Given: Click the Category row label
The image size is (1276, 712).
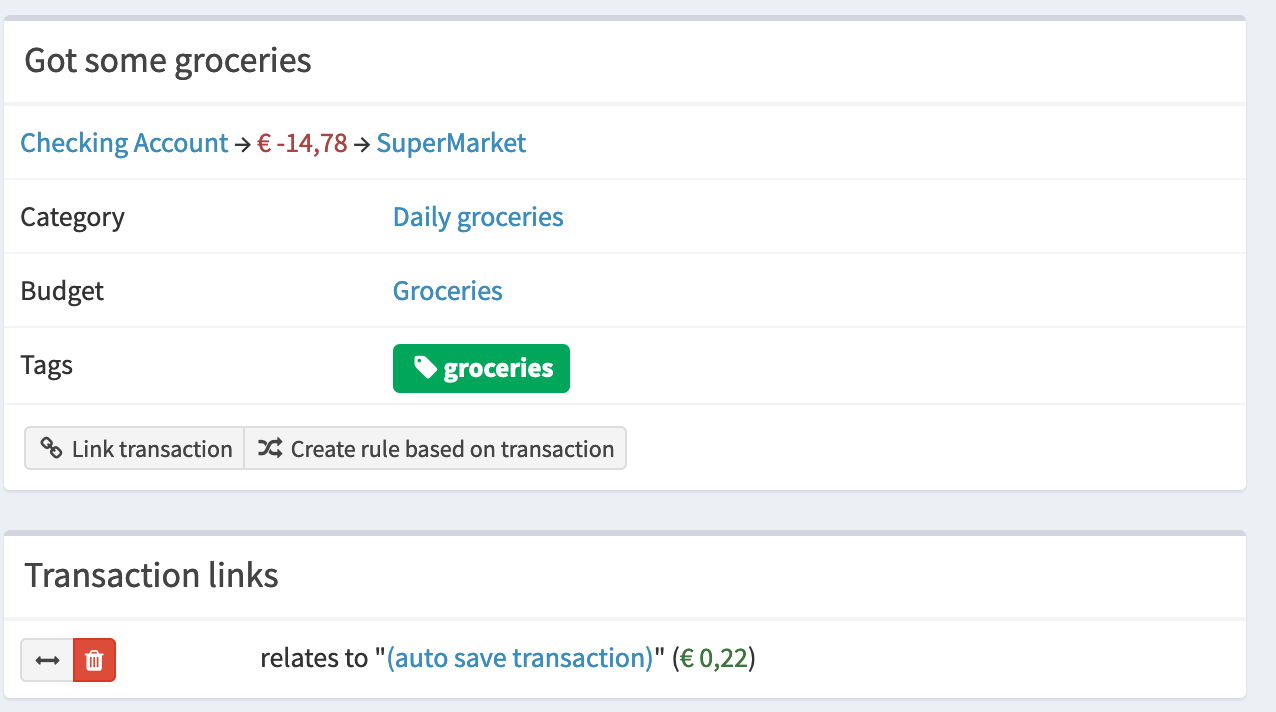Looking at the screenshot, I should pos(72,217).
